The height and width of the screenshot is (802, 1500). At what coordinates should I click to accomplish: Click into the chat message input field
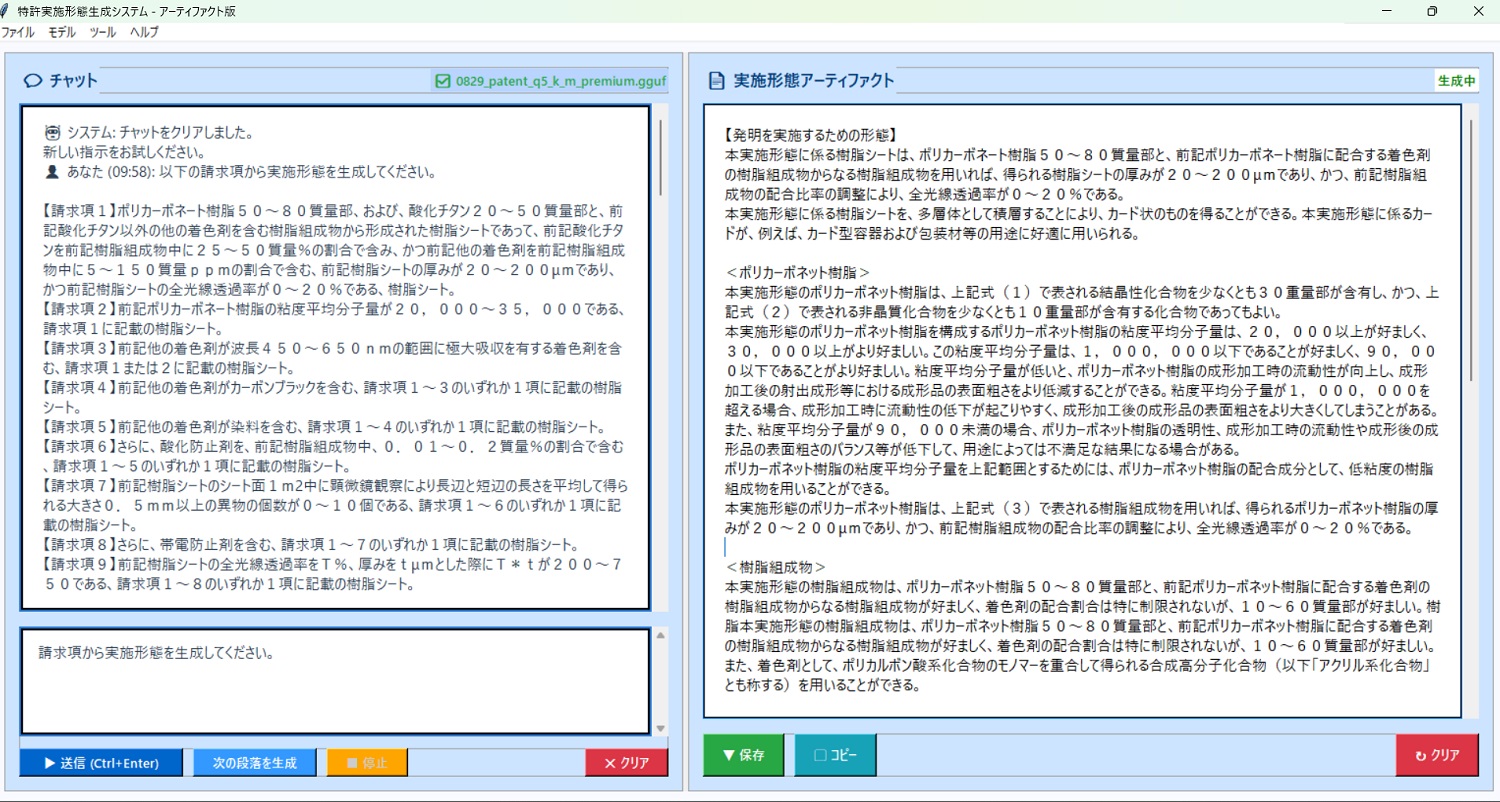(335, 680)
